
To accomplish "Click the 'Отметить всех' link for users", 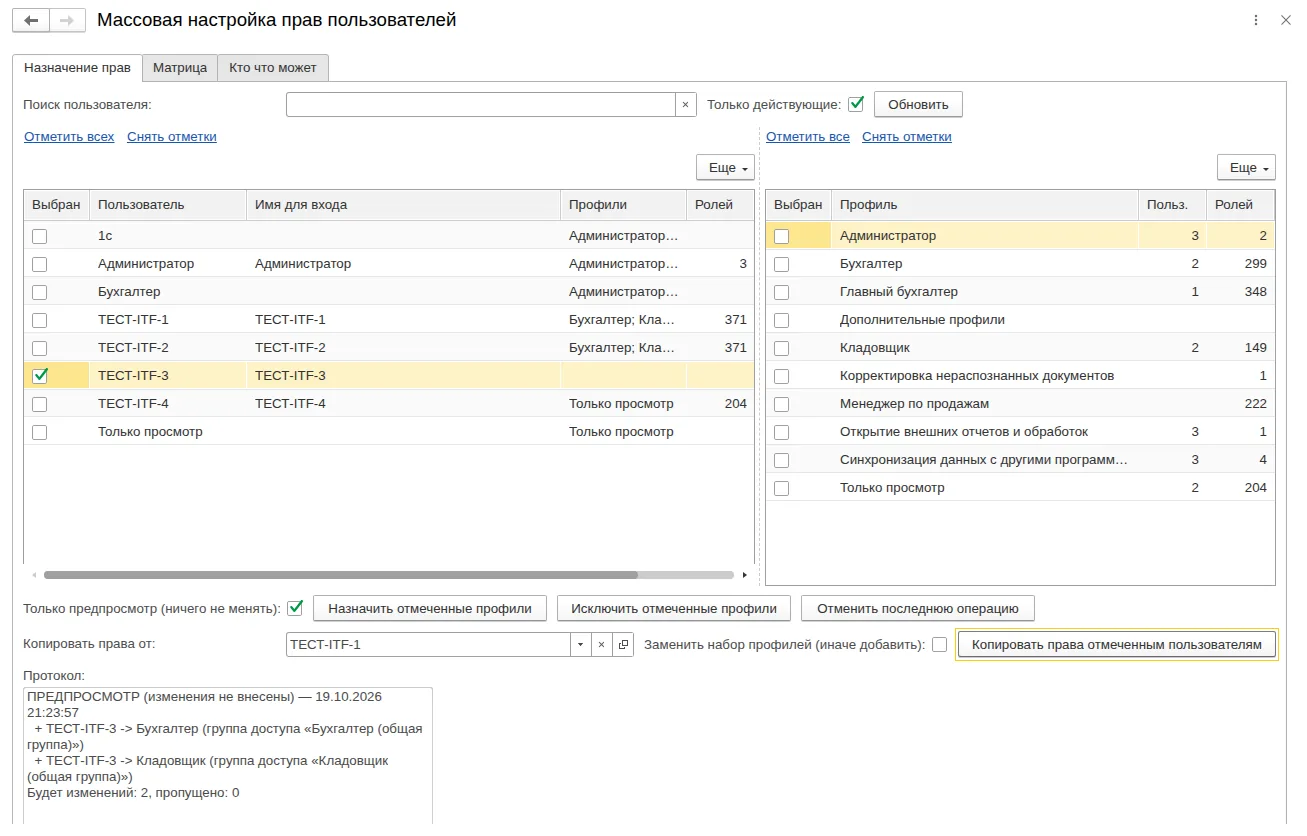I will [x=69, y=137].
